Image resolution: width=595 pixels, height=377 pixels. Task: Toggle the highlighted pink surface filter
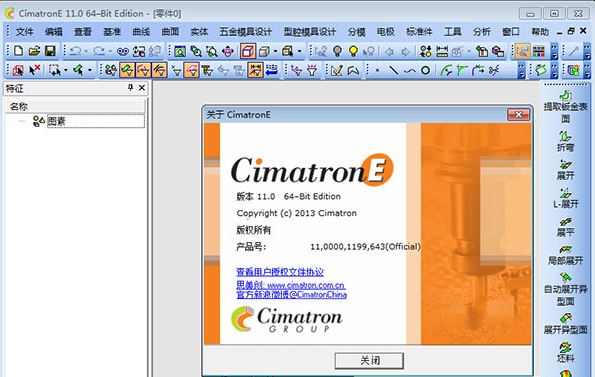coord(191,70)
